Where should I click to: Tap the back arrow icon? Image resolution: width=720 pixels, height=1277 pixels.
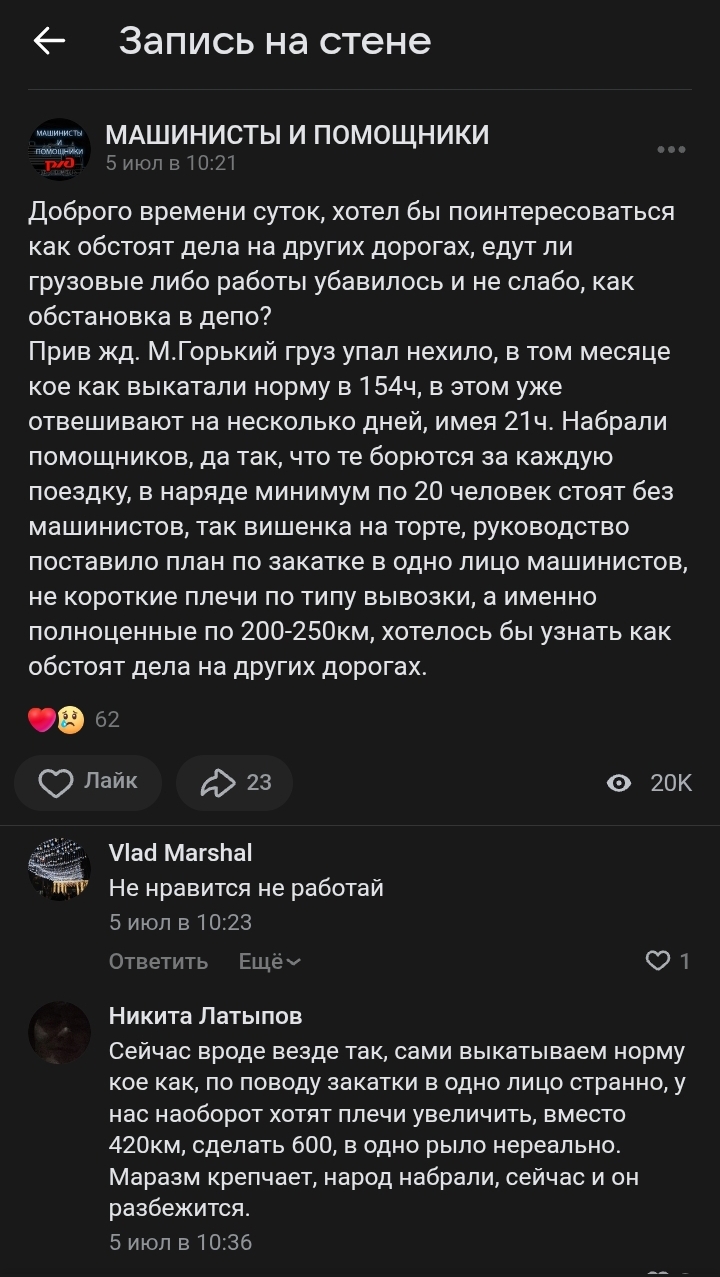[x=49, y=40]
